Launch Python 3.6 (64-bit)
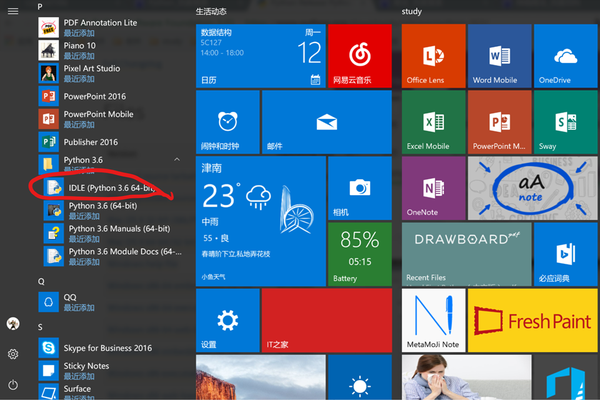This screenshot has width=600, height=400. pos(114,211)
